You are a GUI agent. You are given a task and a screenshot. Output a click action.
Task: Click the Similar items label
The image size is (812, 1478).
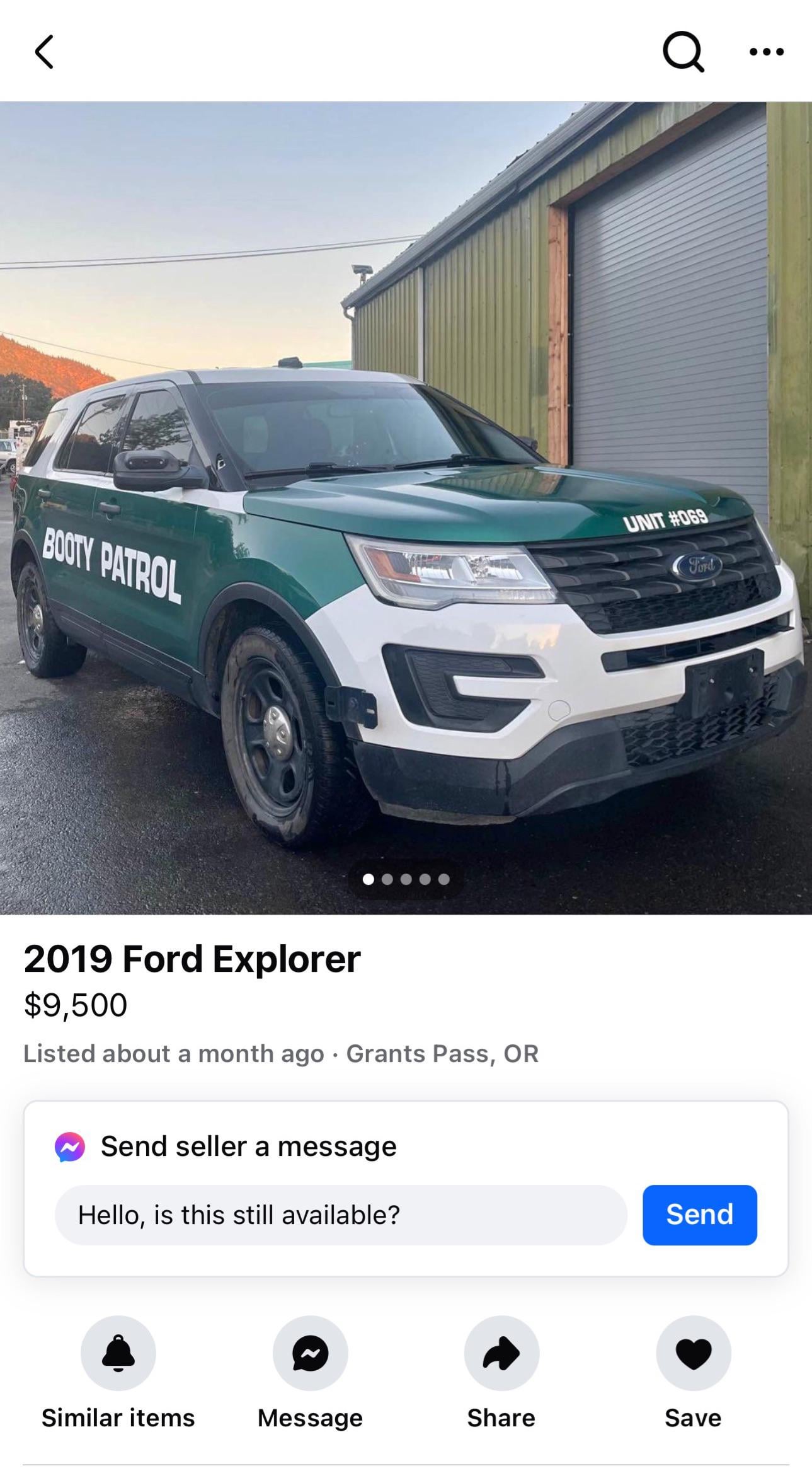pyautogui.click(x=118, y=1418)
